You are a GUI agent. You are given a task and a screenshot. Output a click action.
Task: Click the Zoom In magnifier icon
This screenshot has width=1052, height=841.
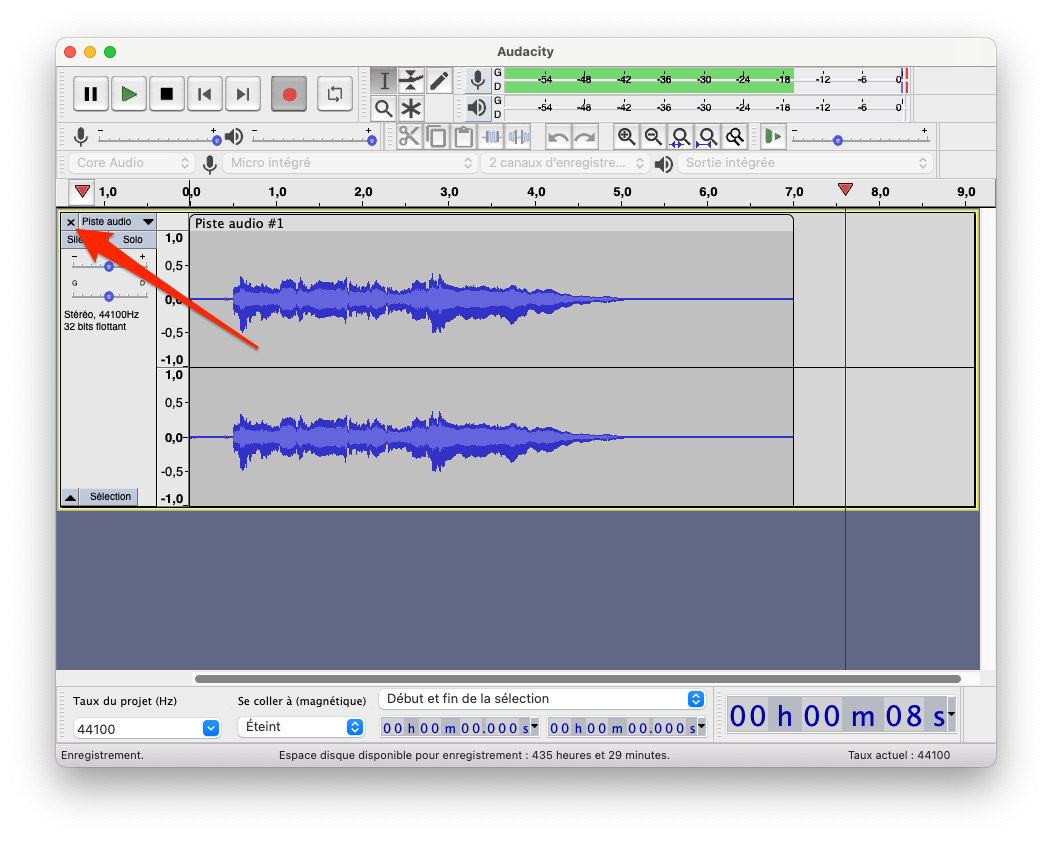(x=627, y=137)
